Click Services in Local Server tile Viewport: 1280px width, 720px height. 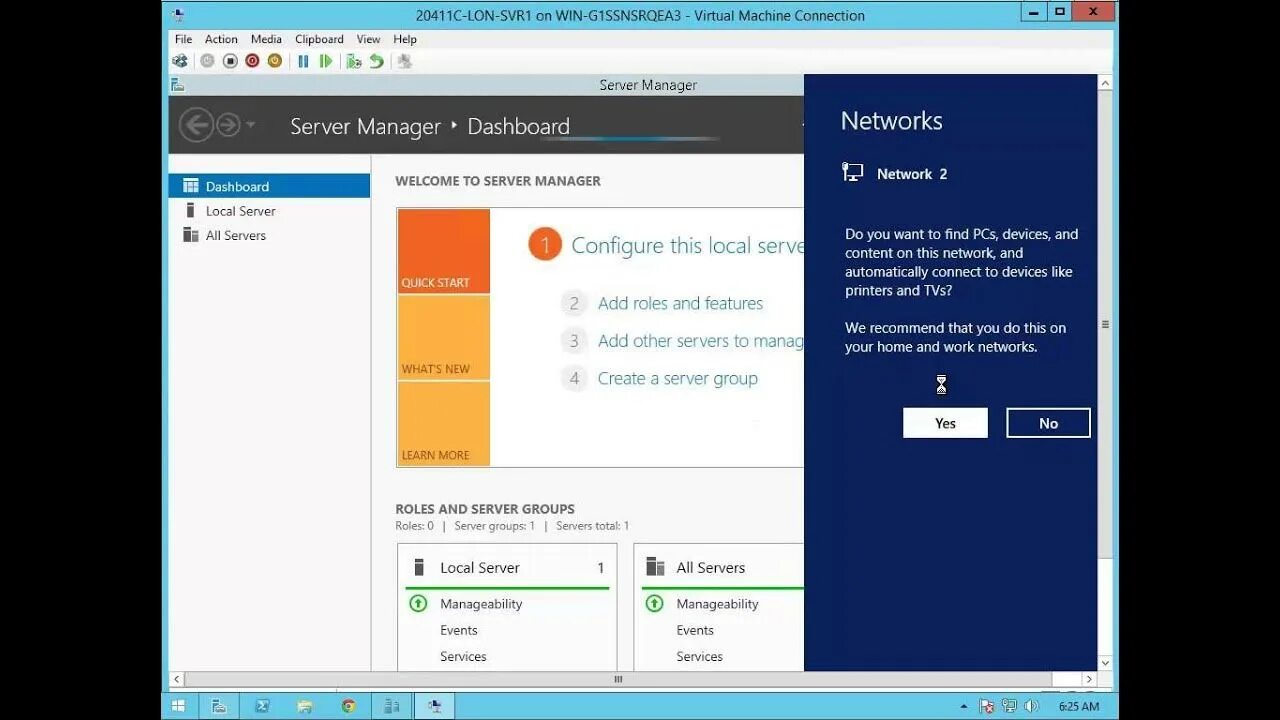[463, 656]
